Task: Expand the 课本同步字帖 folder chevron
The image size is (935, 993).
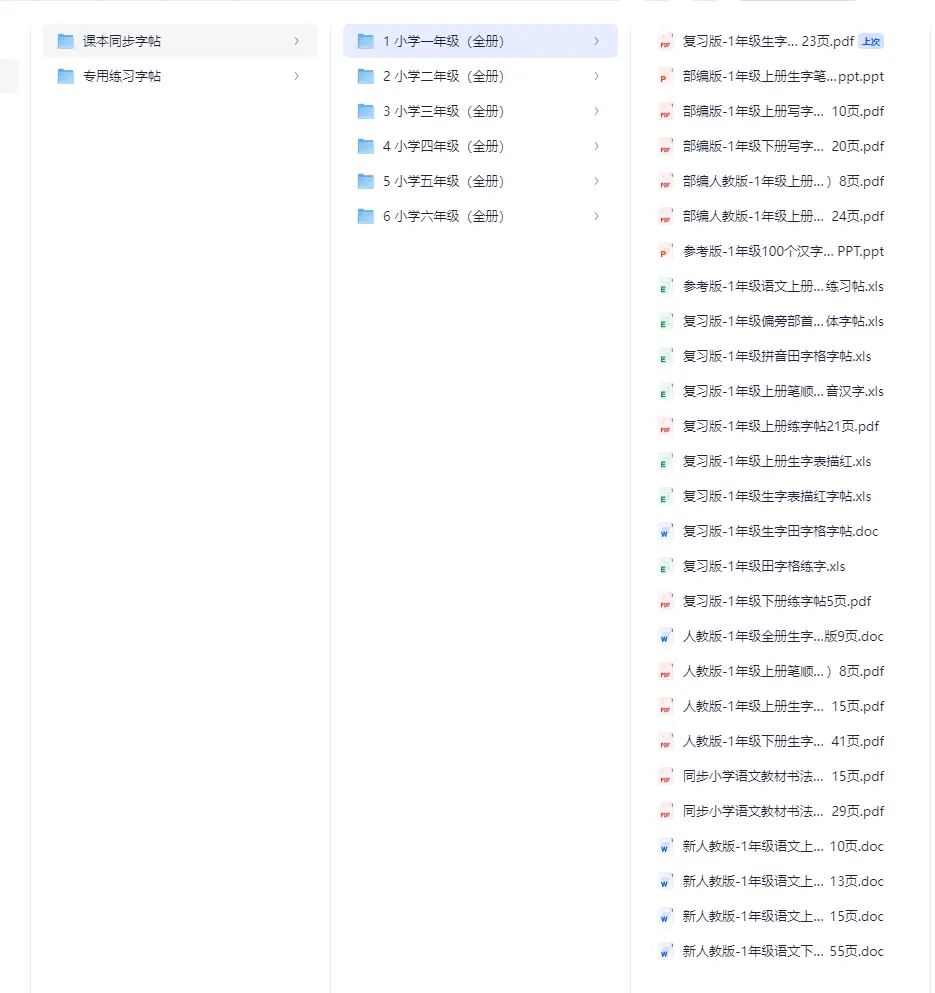Action: (297, 42)
